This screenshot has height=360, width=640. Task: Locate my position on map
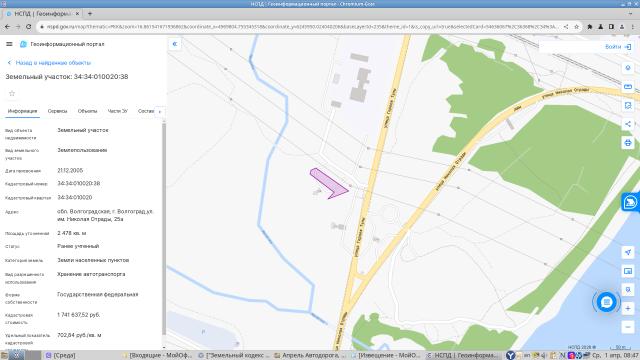click(x=628, y=252)
